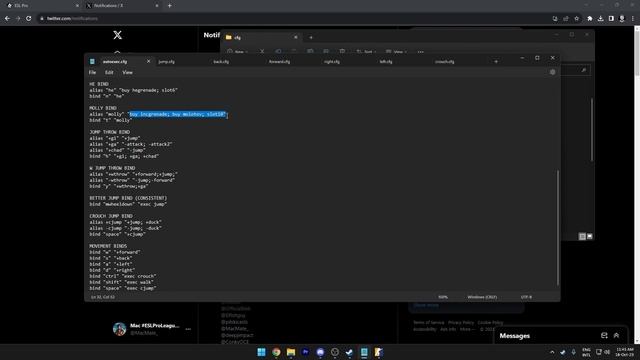
Task: Click the taskbar clock and date
Action: point(625,352)
